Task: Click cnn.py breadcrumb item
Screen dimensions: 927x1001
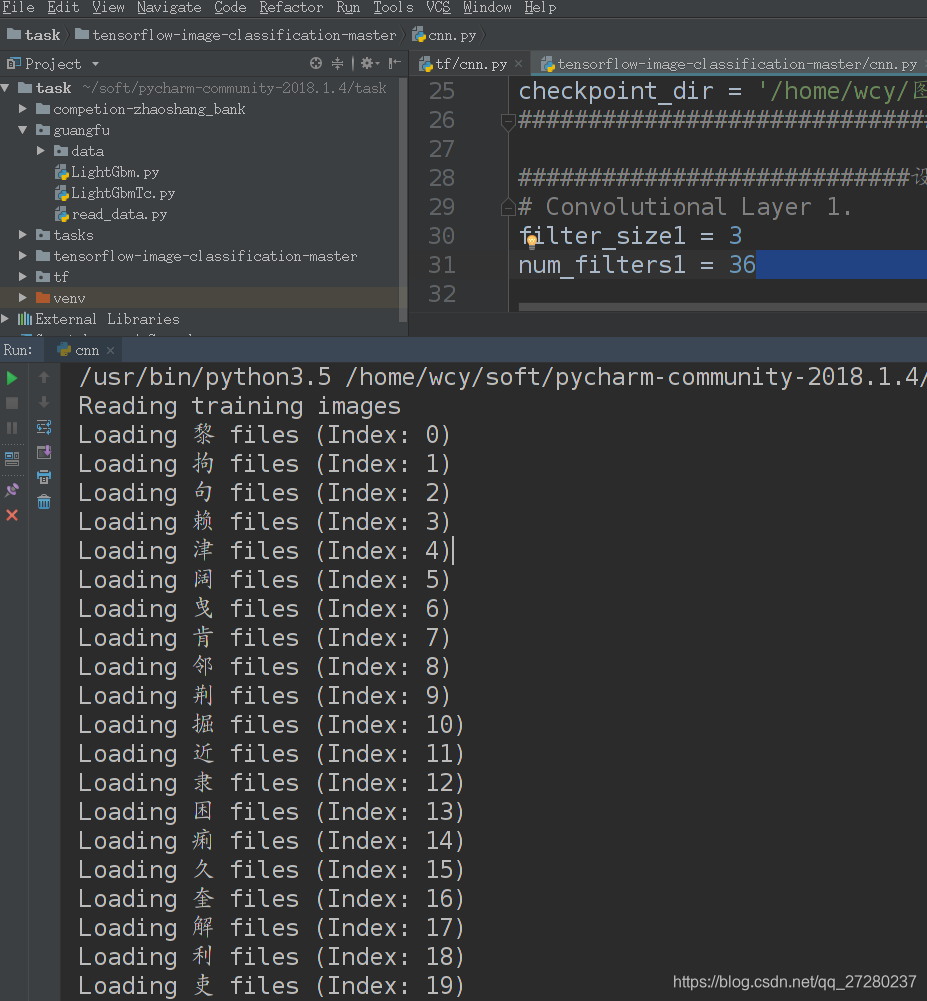Action: [444, 34]
